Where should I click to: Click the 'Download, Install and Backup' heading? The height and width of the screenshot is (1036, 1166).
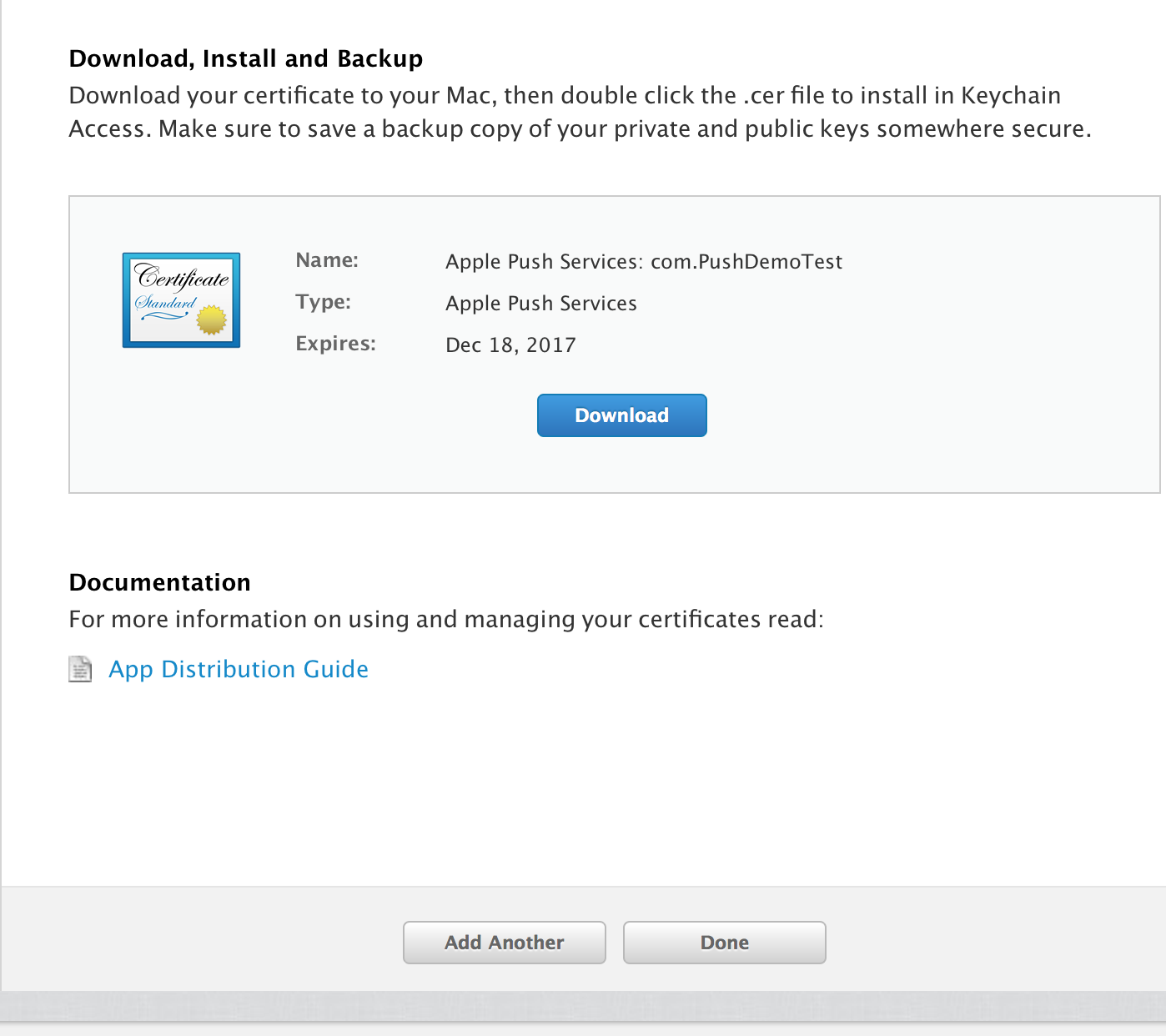tap(245, 58)
